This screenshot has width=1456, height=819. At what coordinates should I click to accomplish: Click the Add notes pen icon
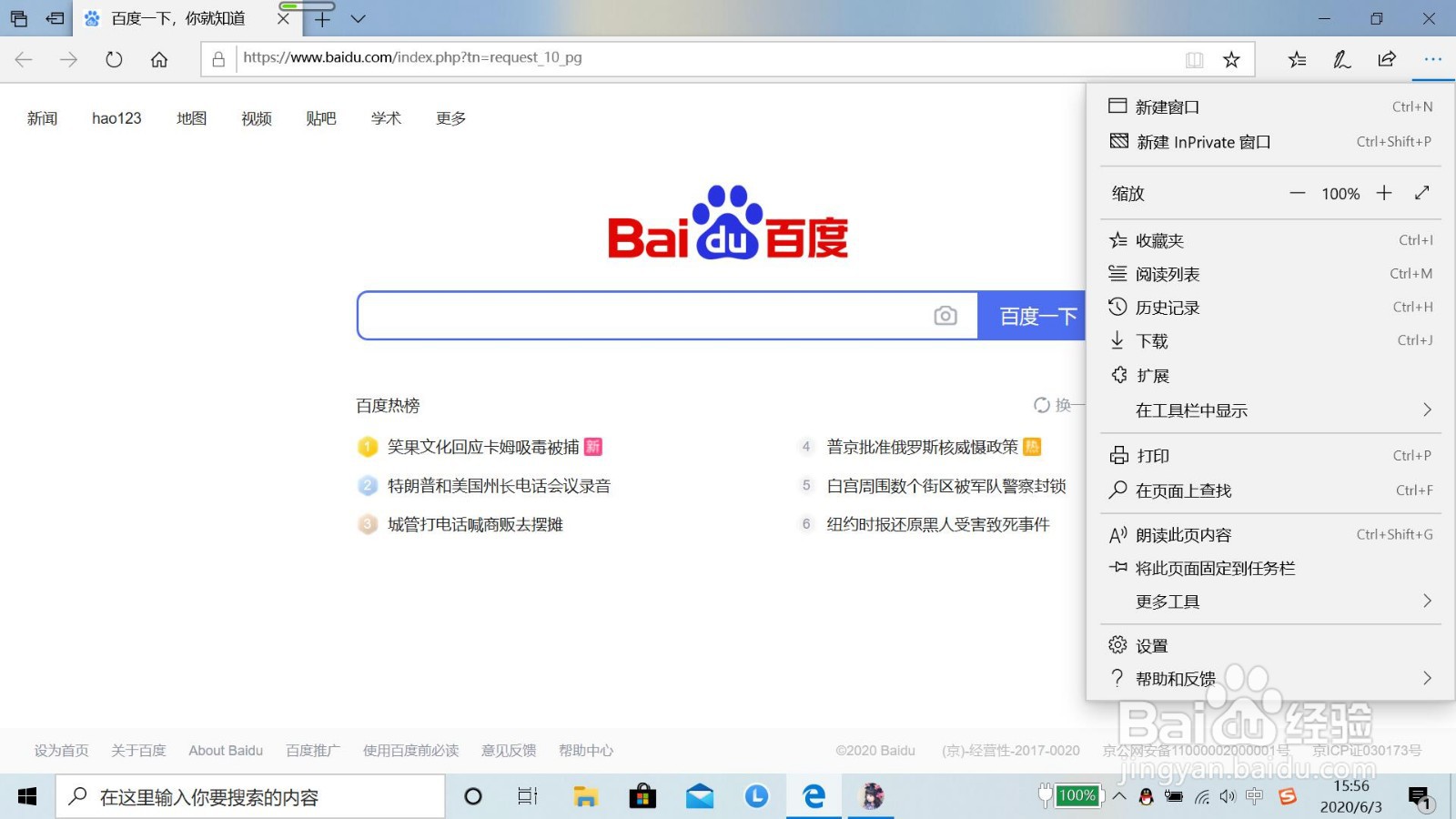tap(1342, 59)
